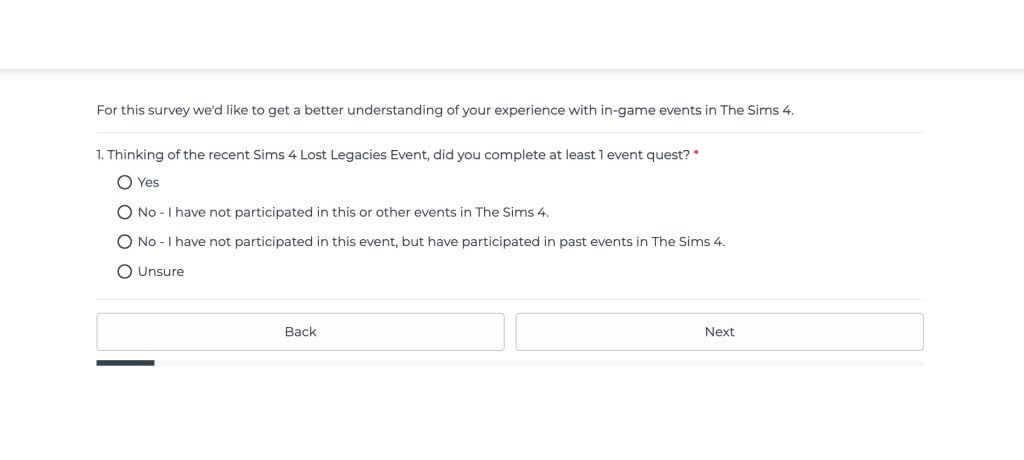This screenshot has width=1024, height=460.
Task: Click divider line above the Back button
Action: (x=510, y=299)
